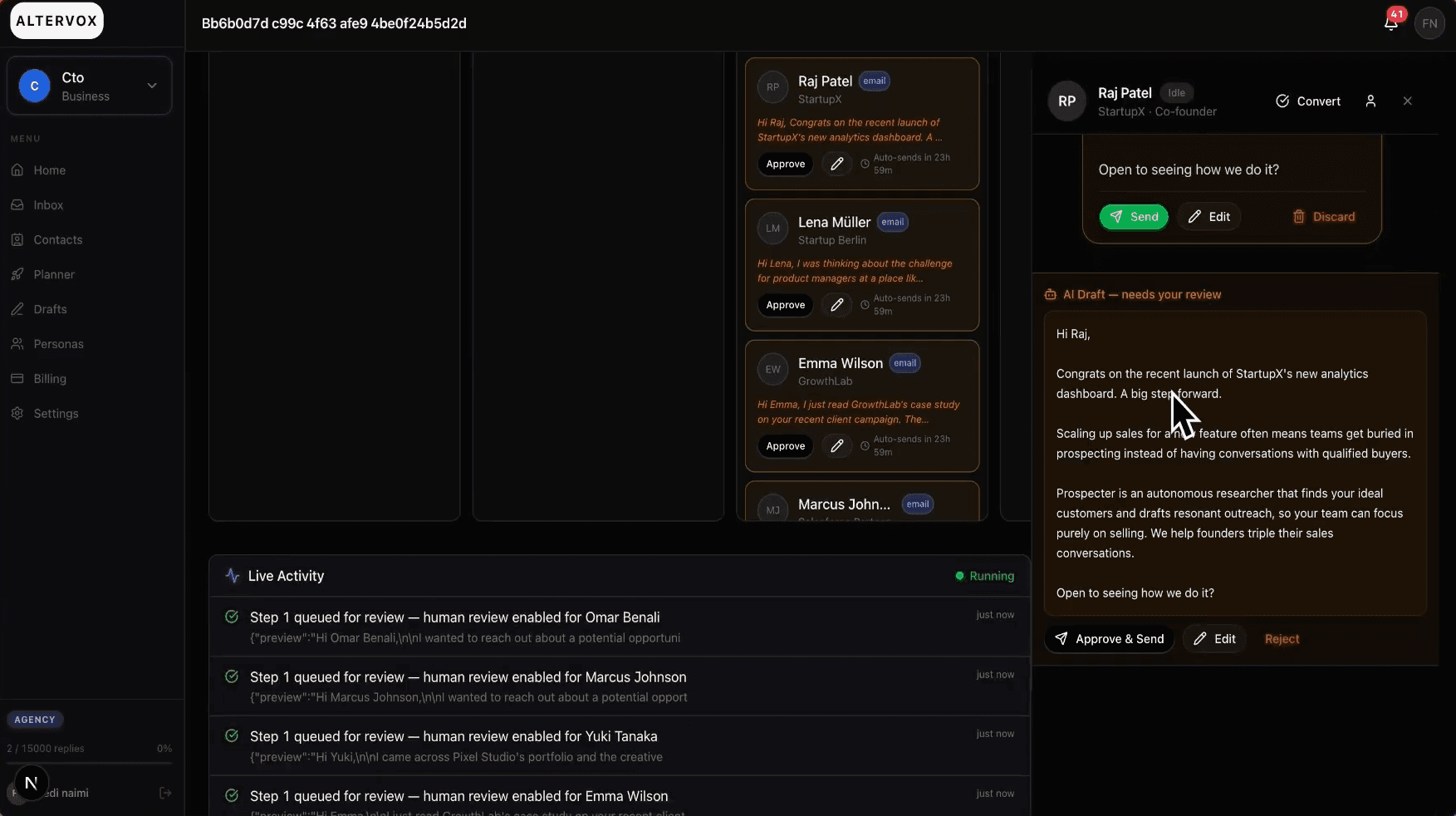Open the notifications bell icon
1456x816 pixels.
pyautogui.click(x=1391, y=22)
